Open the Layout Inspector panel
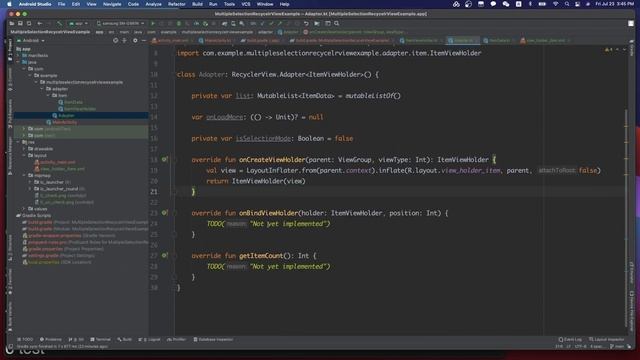Image resolution: width=640 pixels, height=360 pixels. pyautogui.click(x=607, y=339)
